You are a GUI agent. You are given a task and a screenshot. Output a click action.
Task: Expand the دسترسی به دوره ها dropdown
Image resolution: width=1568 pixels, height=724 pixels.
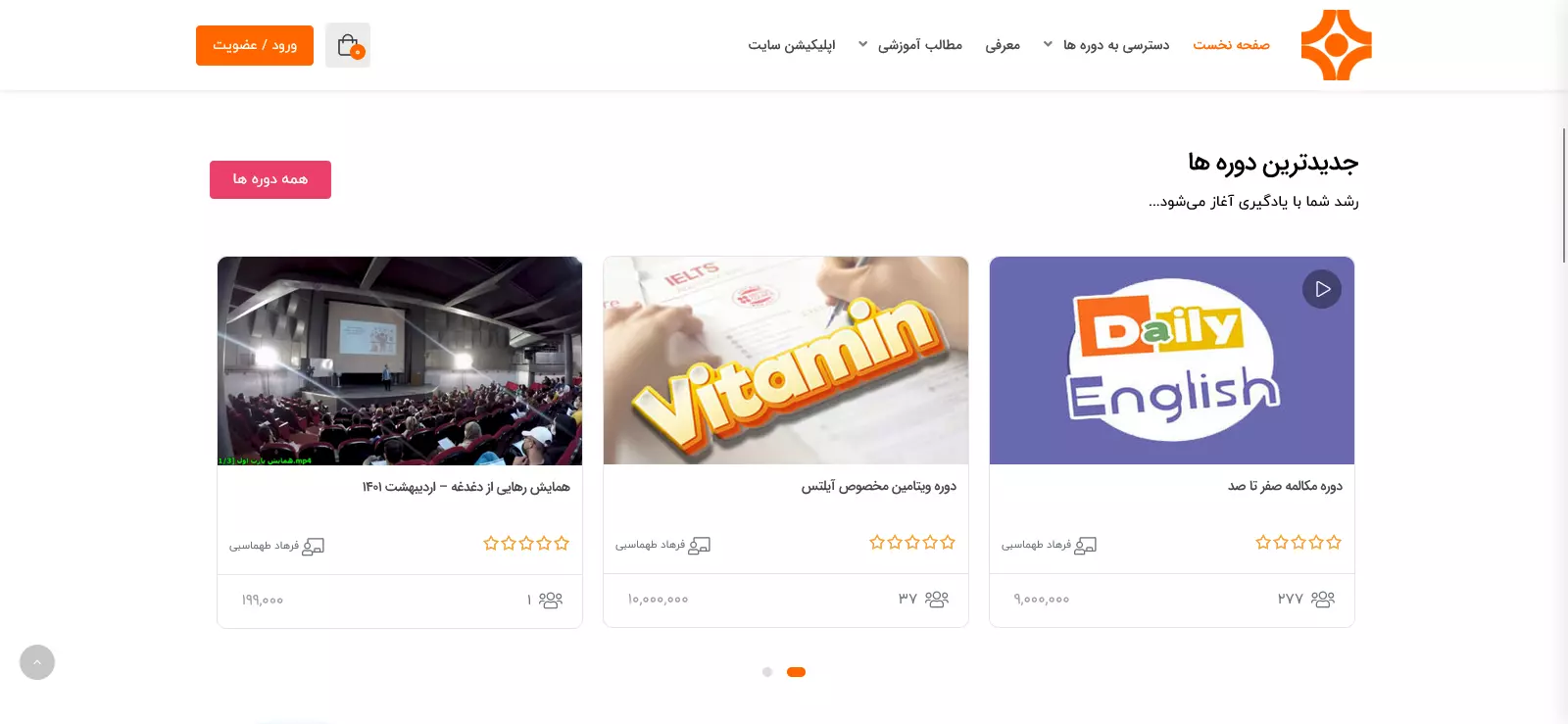(x=1107, y=45)
